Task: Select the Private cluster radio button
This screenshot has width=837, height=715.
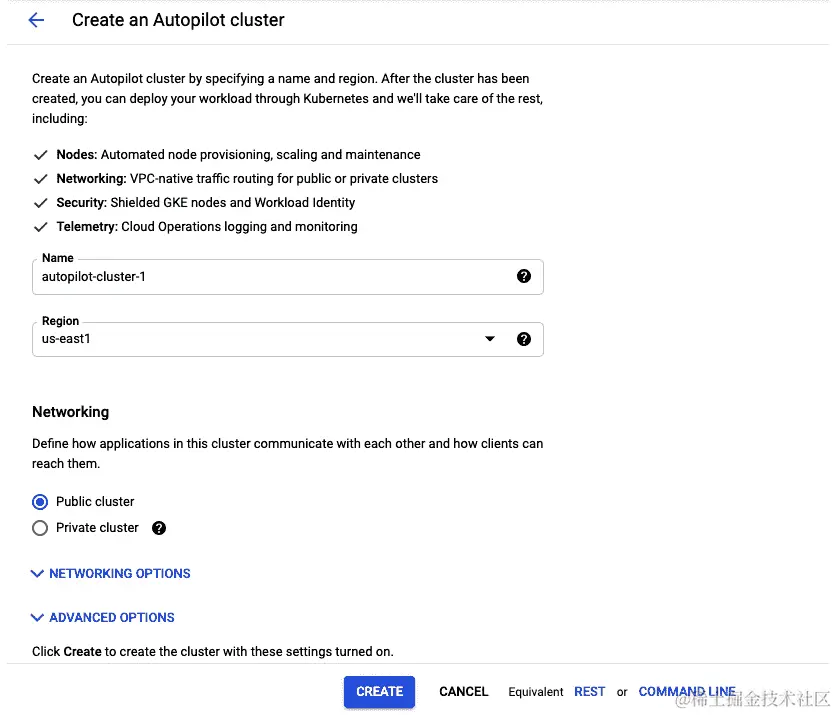Action: tap(40, 528)
